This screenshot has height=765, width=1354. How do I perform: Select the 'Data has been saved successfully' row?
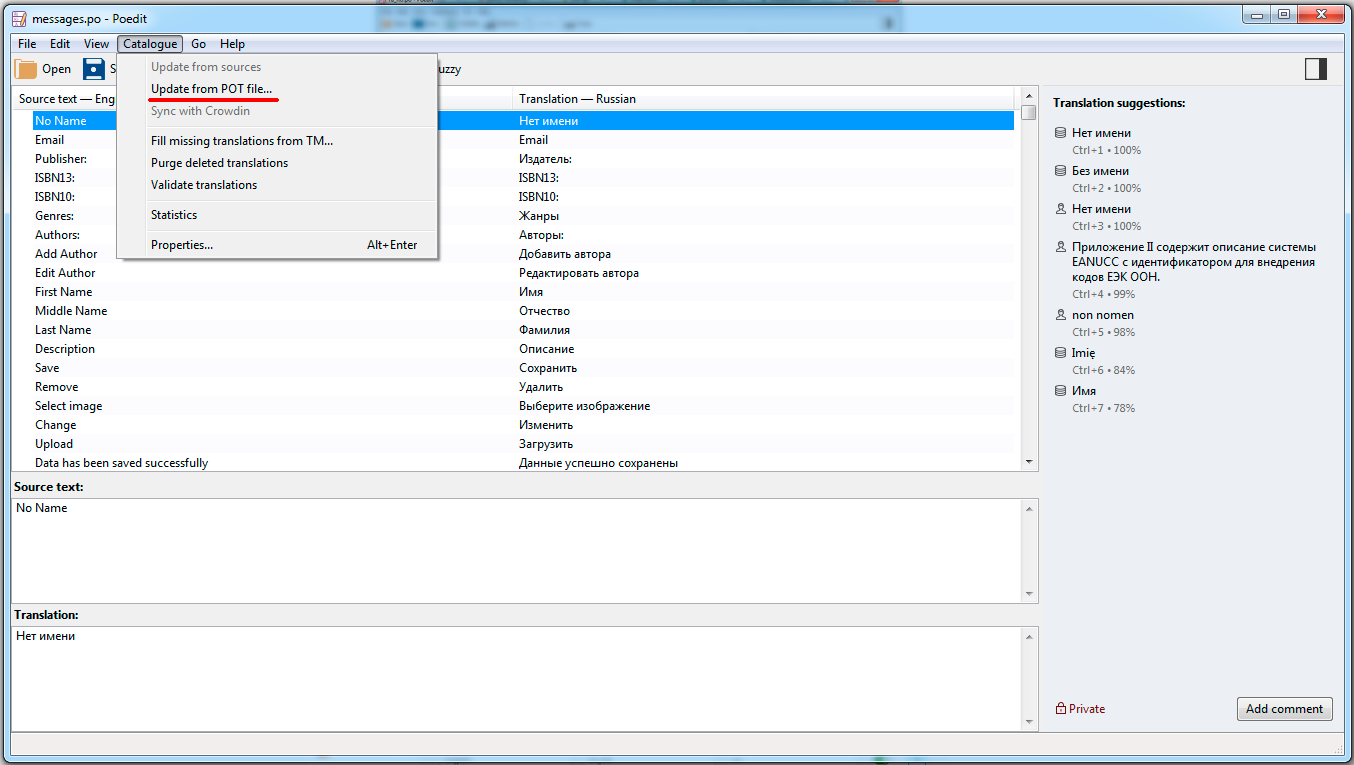point(121,463)
